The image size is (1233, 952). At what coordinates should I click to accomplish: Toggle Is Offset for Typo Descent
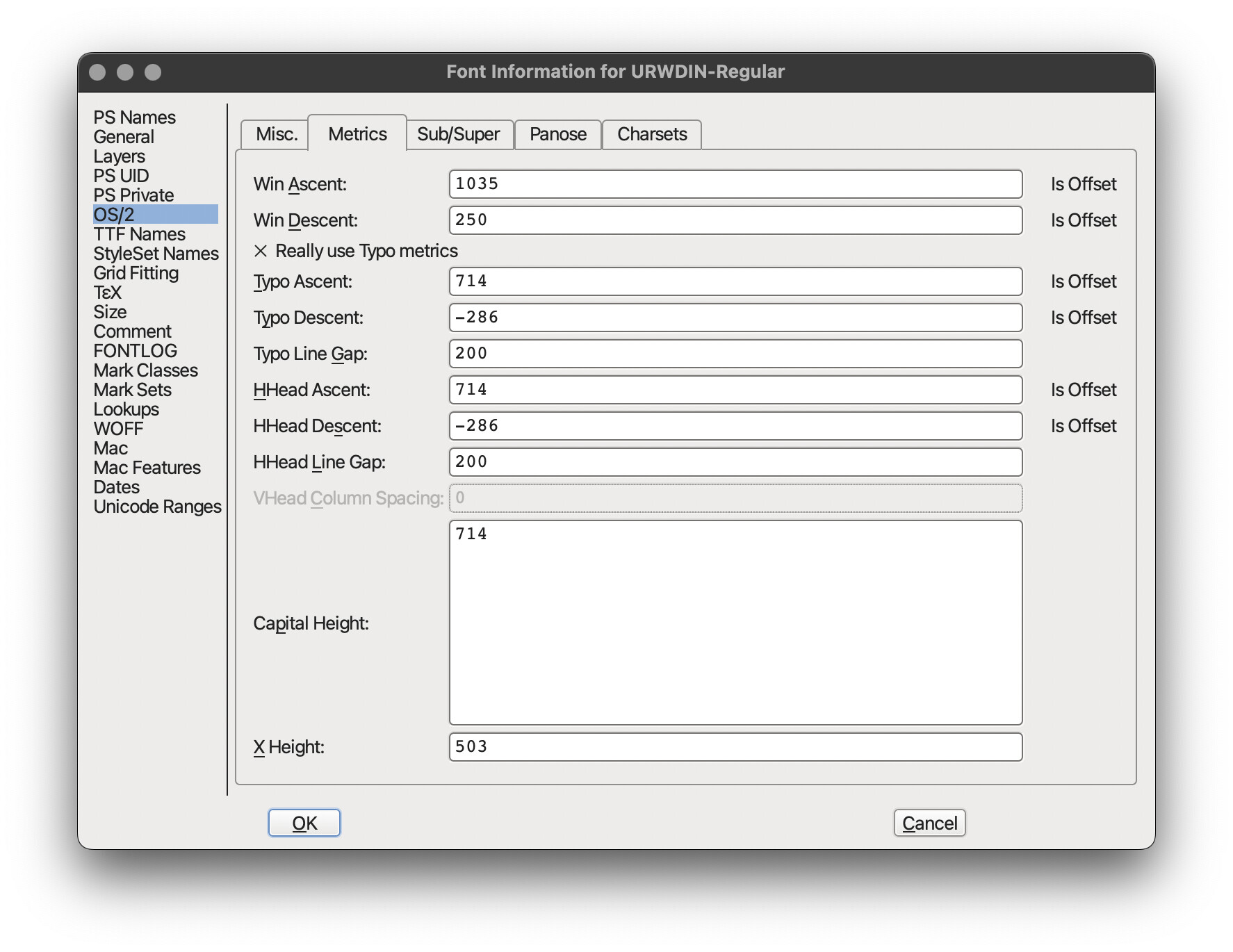click(x=1083, y=318)
